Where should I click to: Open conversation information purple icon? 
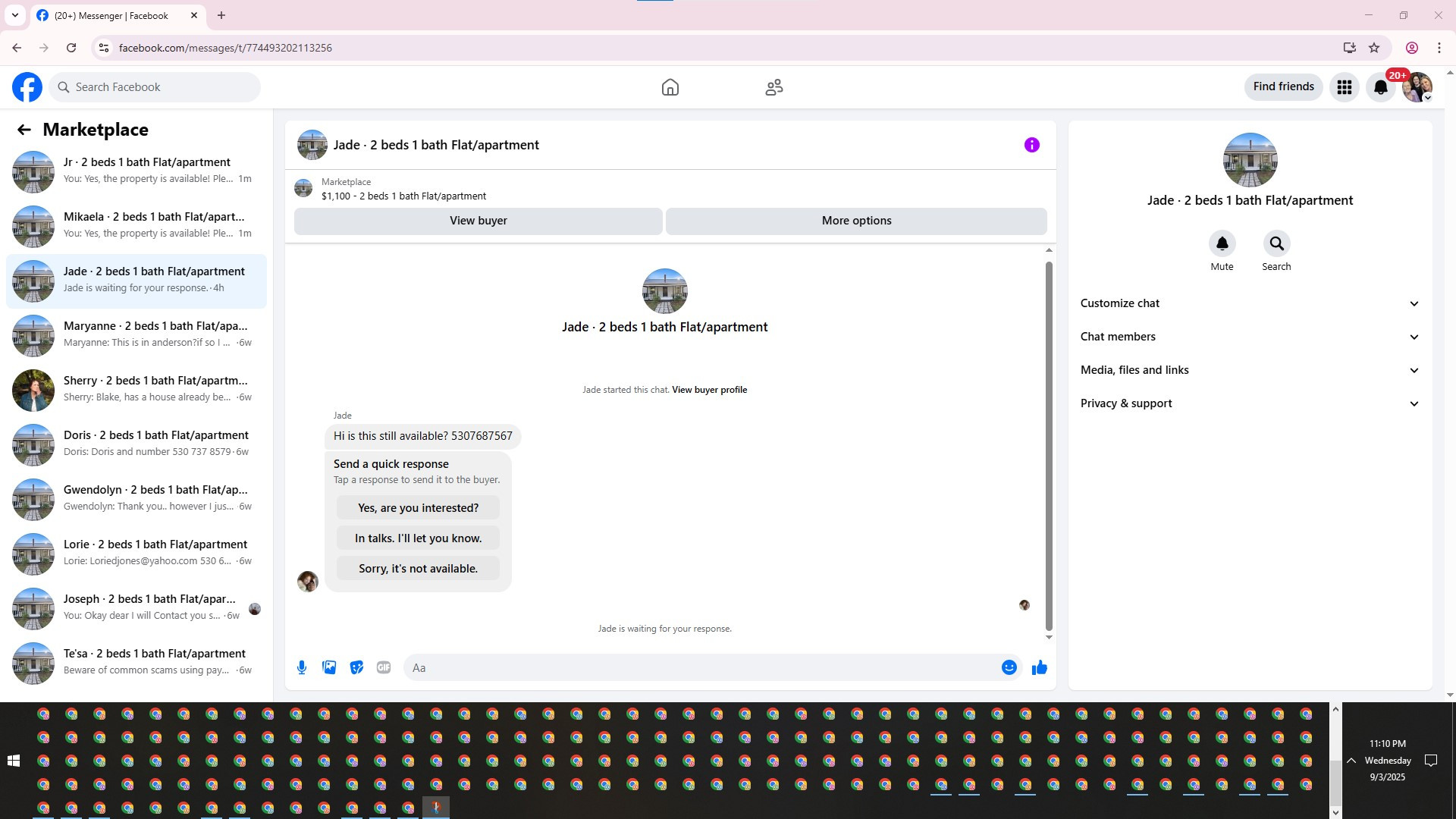point(1031,145)
